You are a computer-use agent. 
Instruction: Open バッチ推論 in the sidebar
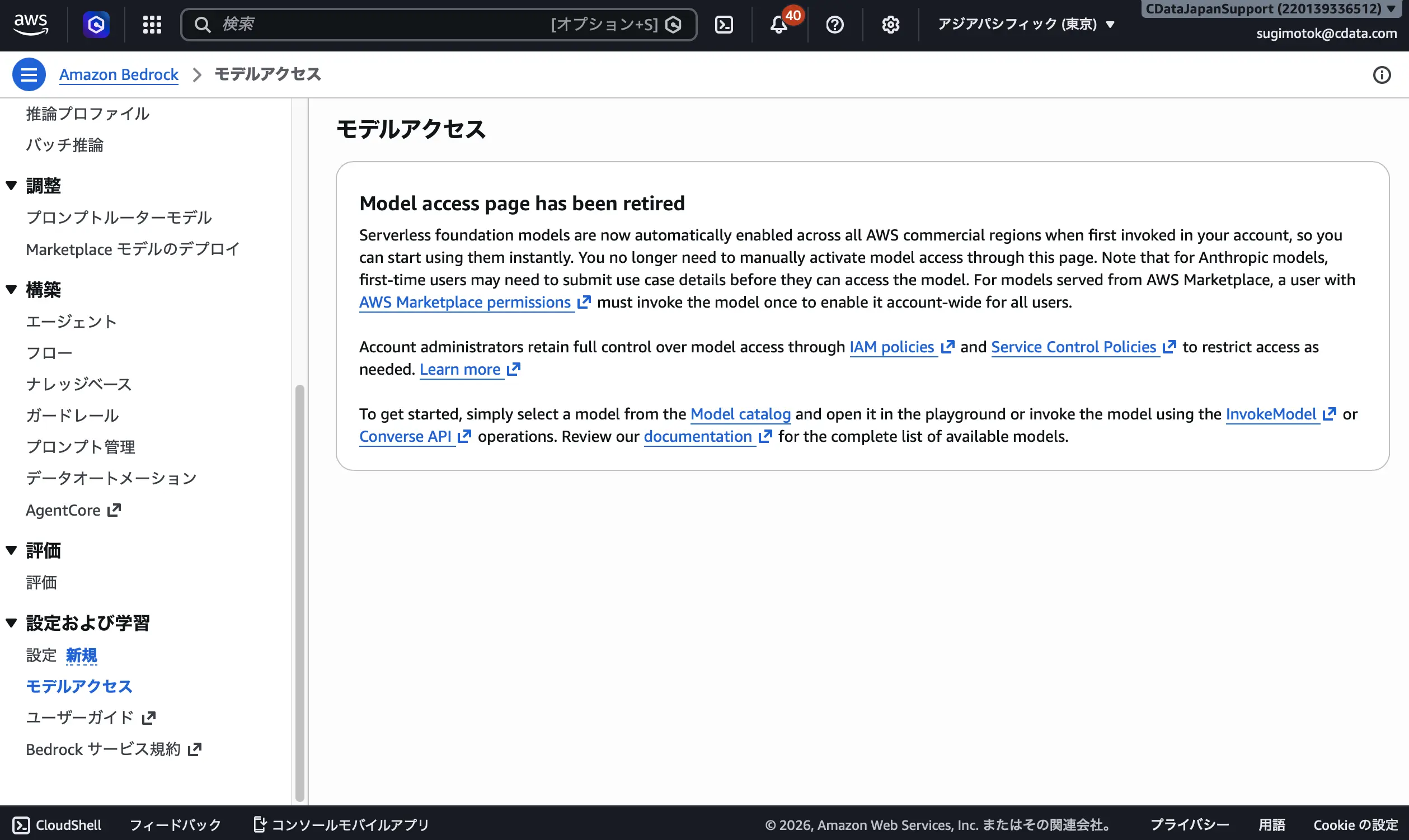pos(64,145)
